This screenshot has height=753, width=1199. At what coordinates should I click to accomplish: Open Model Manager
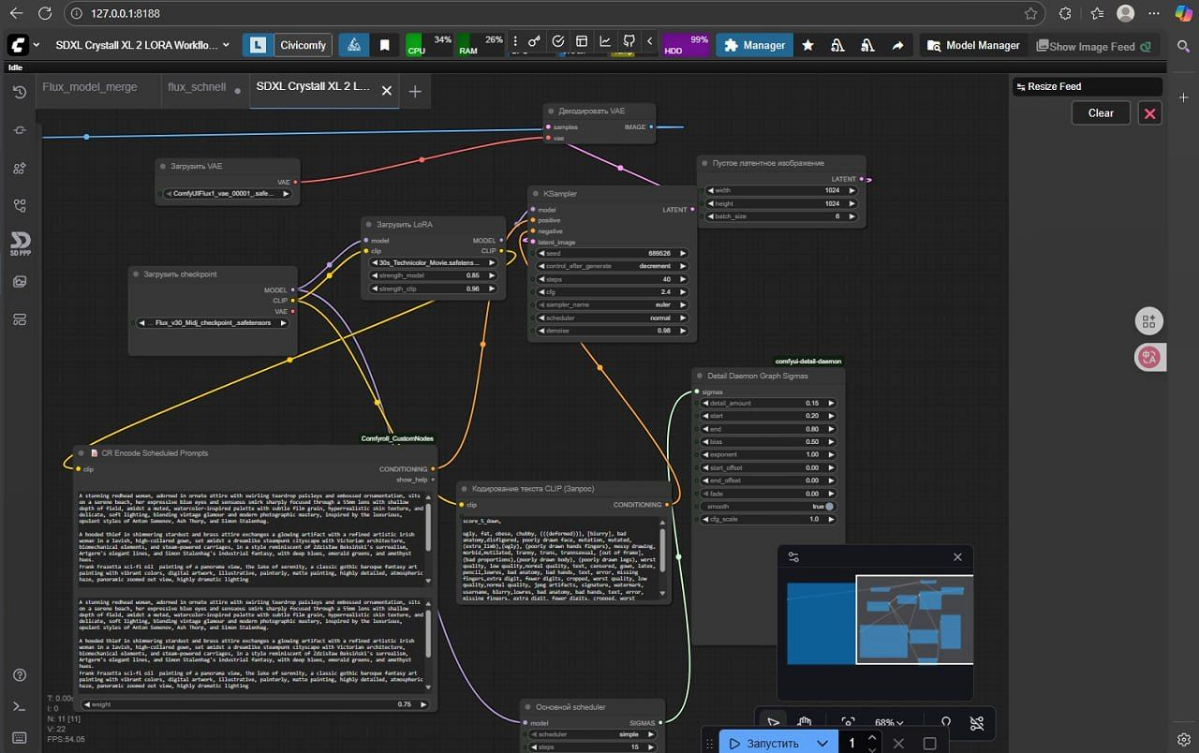(x=973, y=45)
